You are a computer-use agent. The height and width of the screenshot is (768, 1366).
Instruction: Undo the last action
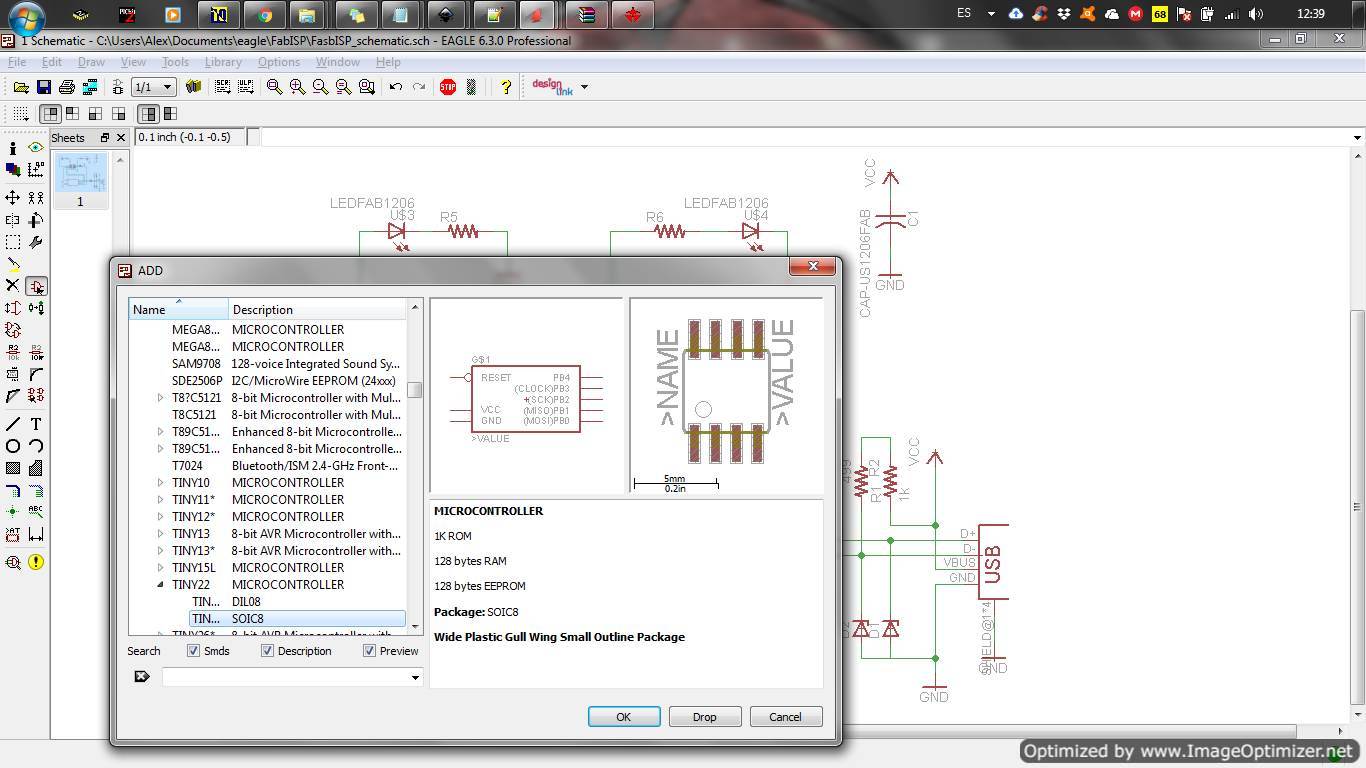tap(396, 87)
